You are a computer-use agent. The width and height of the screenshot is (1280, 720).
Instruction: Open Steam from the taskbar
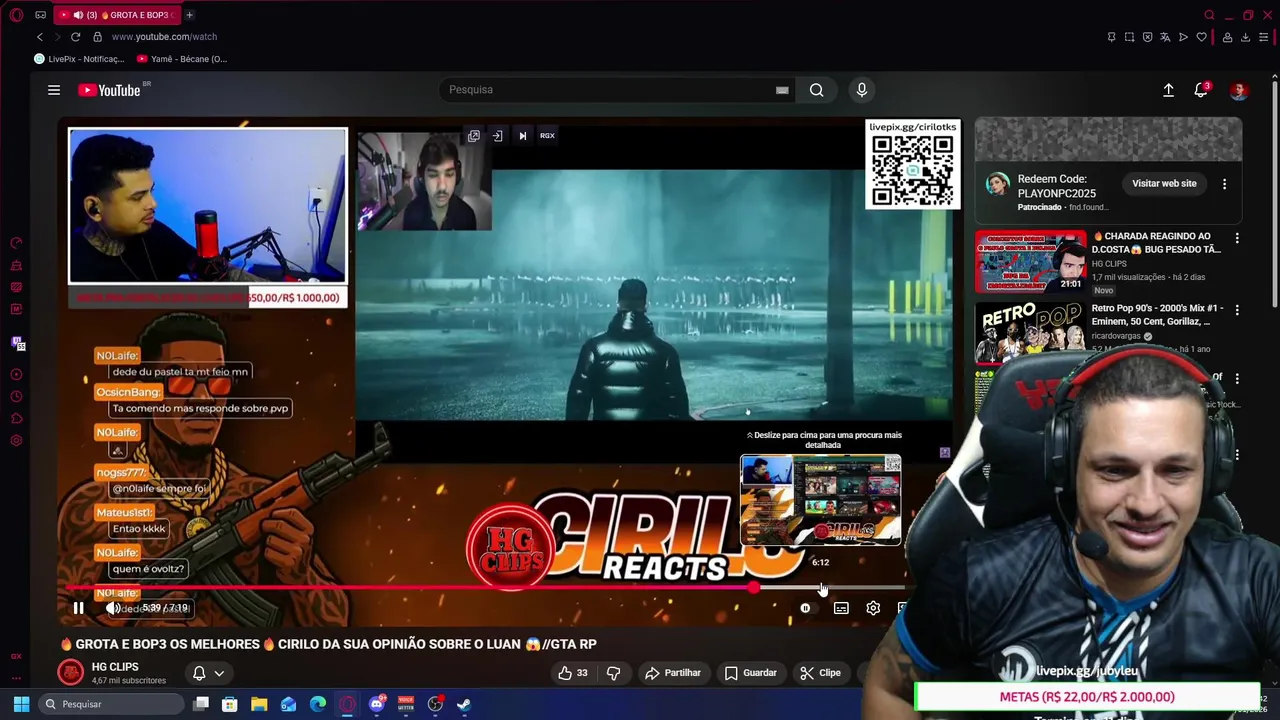[464, 704]
